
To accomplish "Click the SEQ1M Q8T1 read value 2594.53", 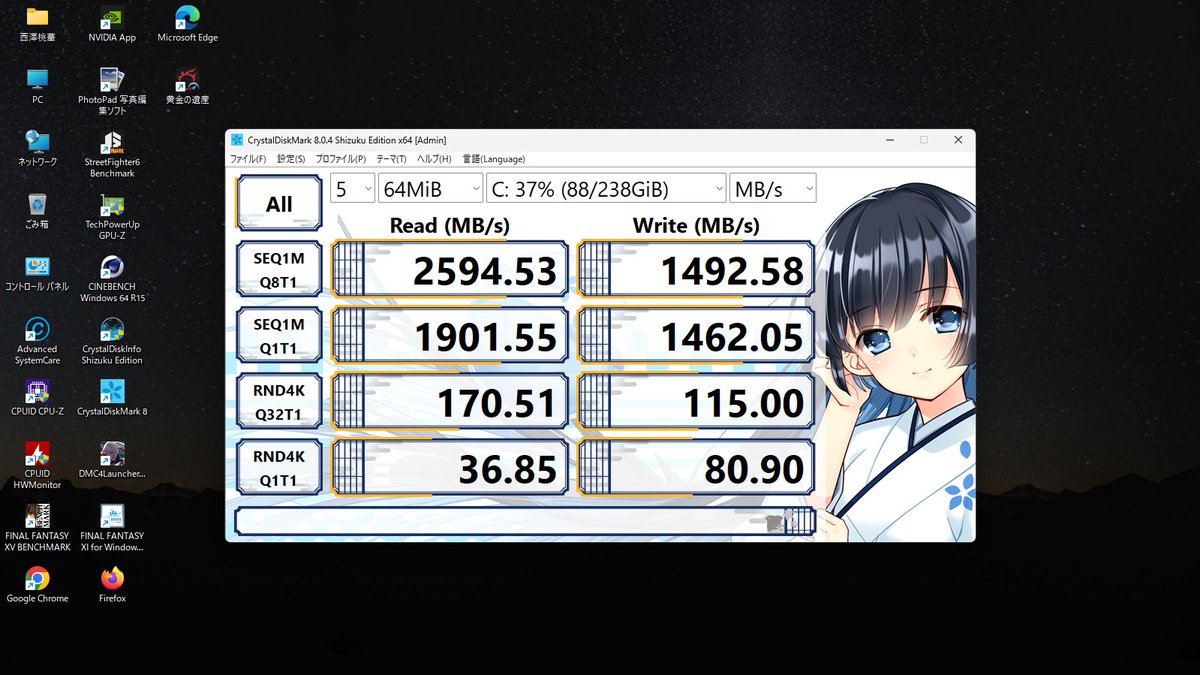I will click(x=450, y=270).
